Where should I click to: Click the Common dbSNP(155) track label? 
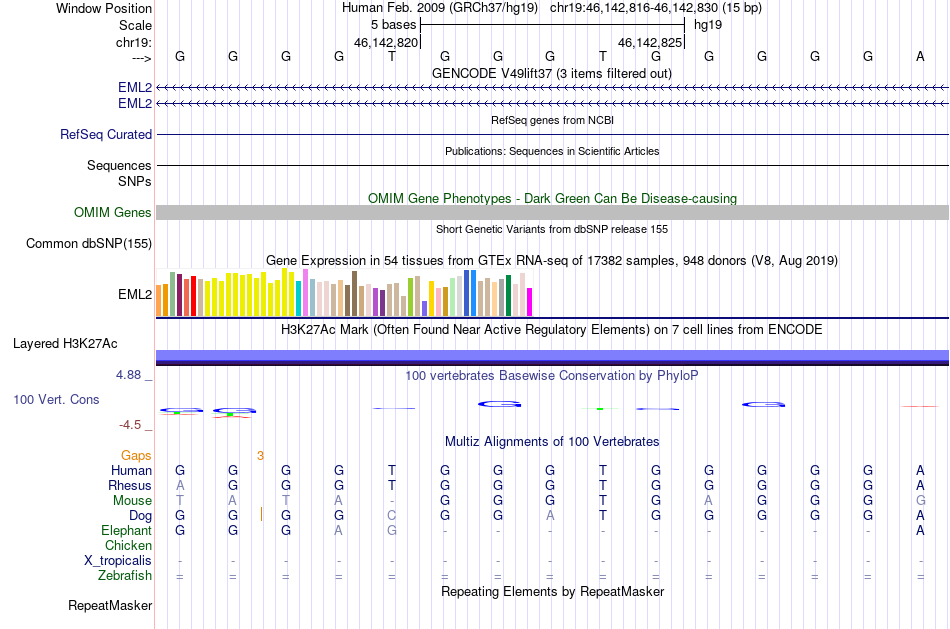[89, 244]
